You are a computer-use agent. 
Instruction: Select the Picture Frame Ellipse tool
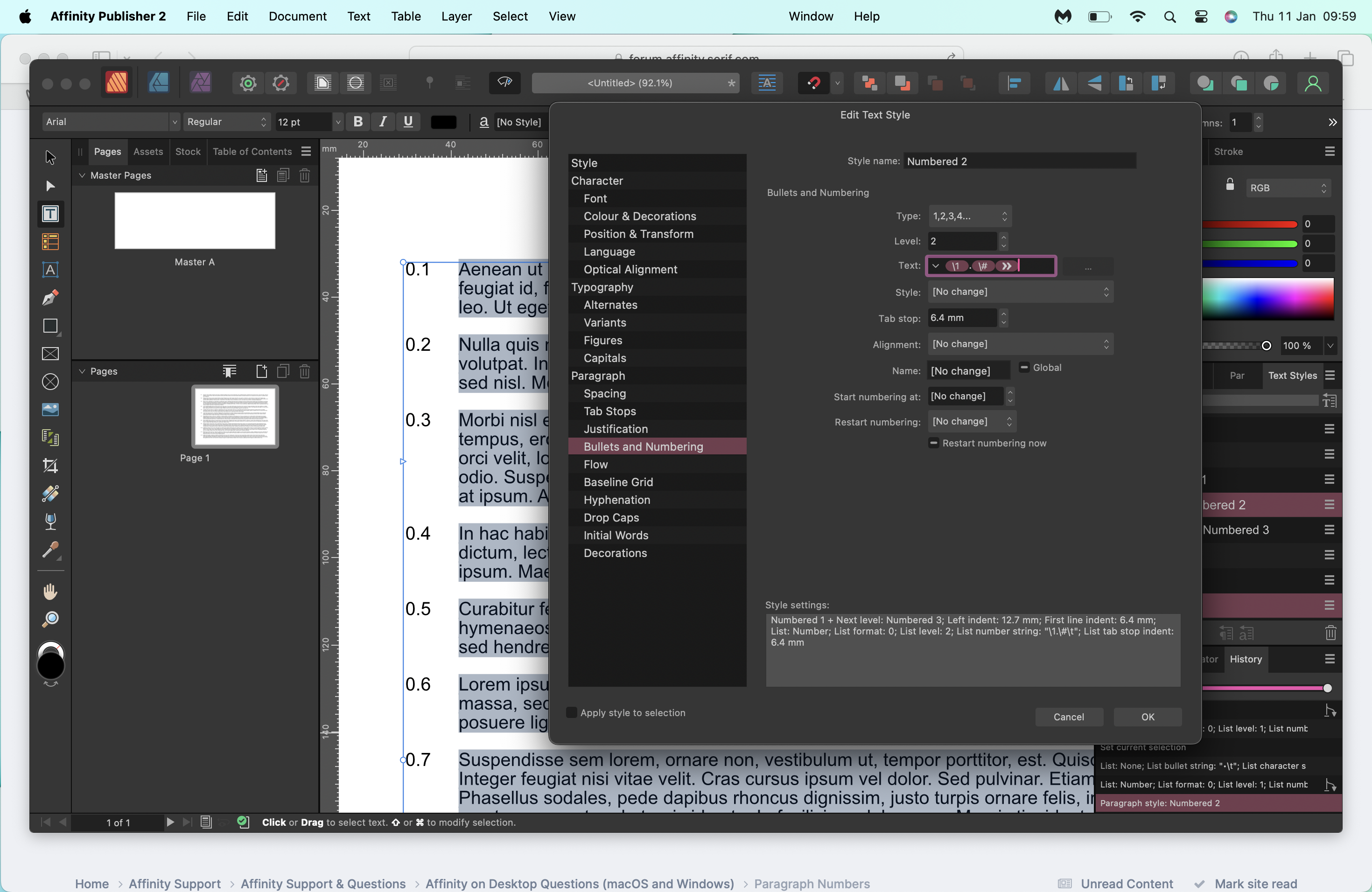coord(51,382)
